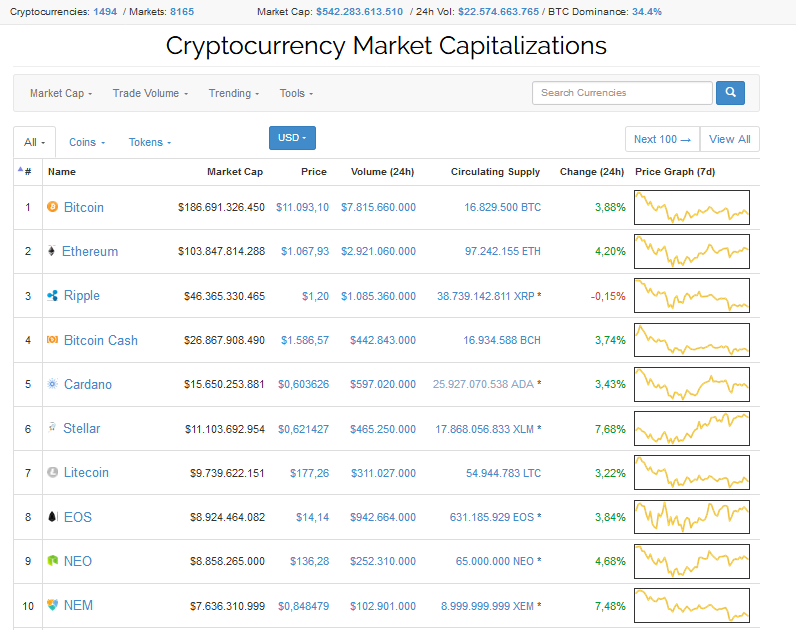Open the Bitcoin Cash name link
Image resolution: width=796 pixels, height=630 pixels.
(x=101, y=340)
